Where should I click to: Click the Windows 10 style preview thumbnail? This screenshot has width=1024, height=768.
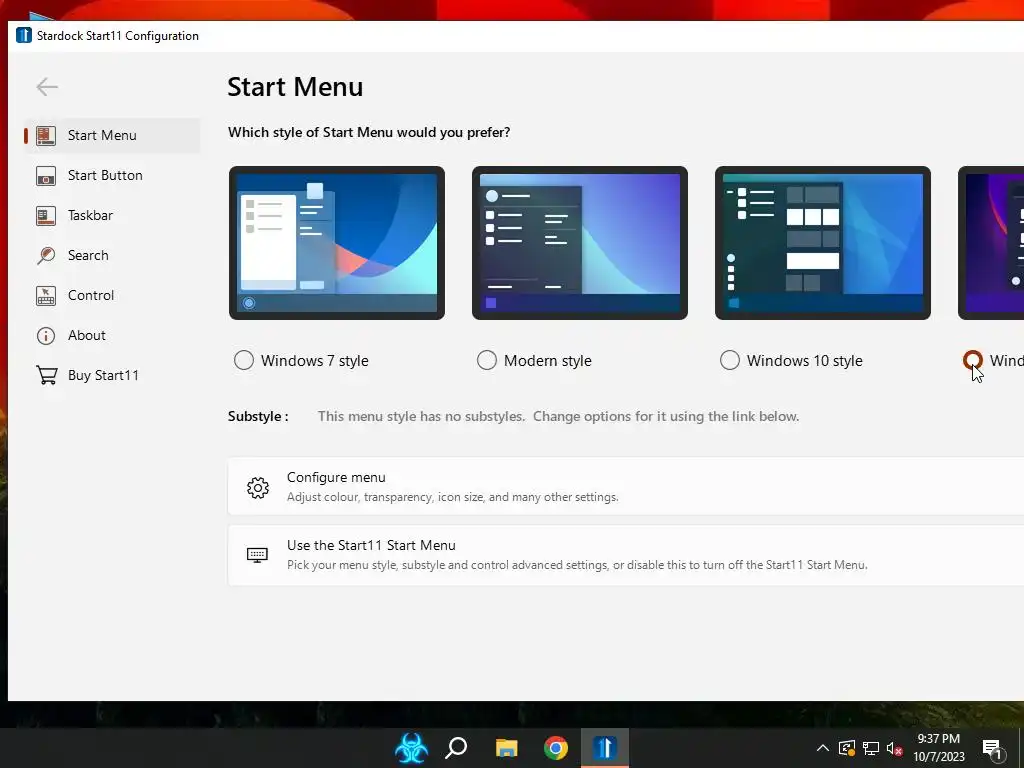coord(823,243)
